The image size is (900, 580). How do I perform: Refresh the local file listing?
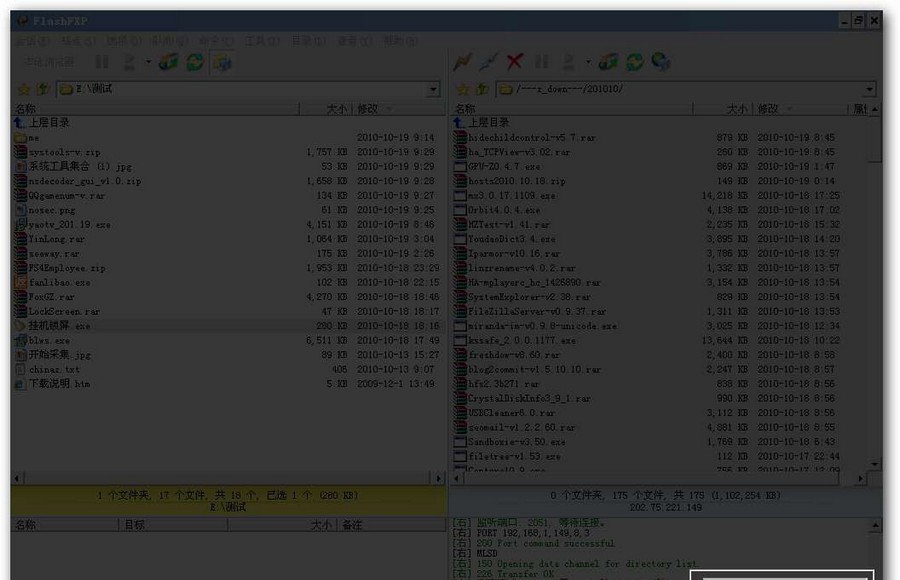(195, 62)
